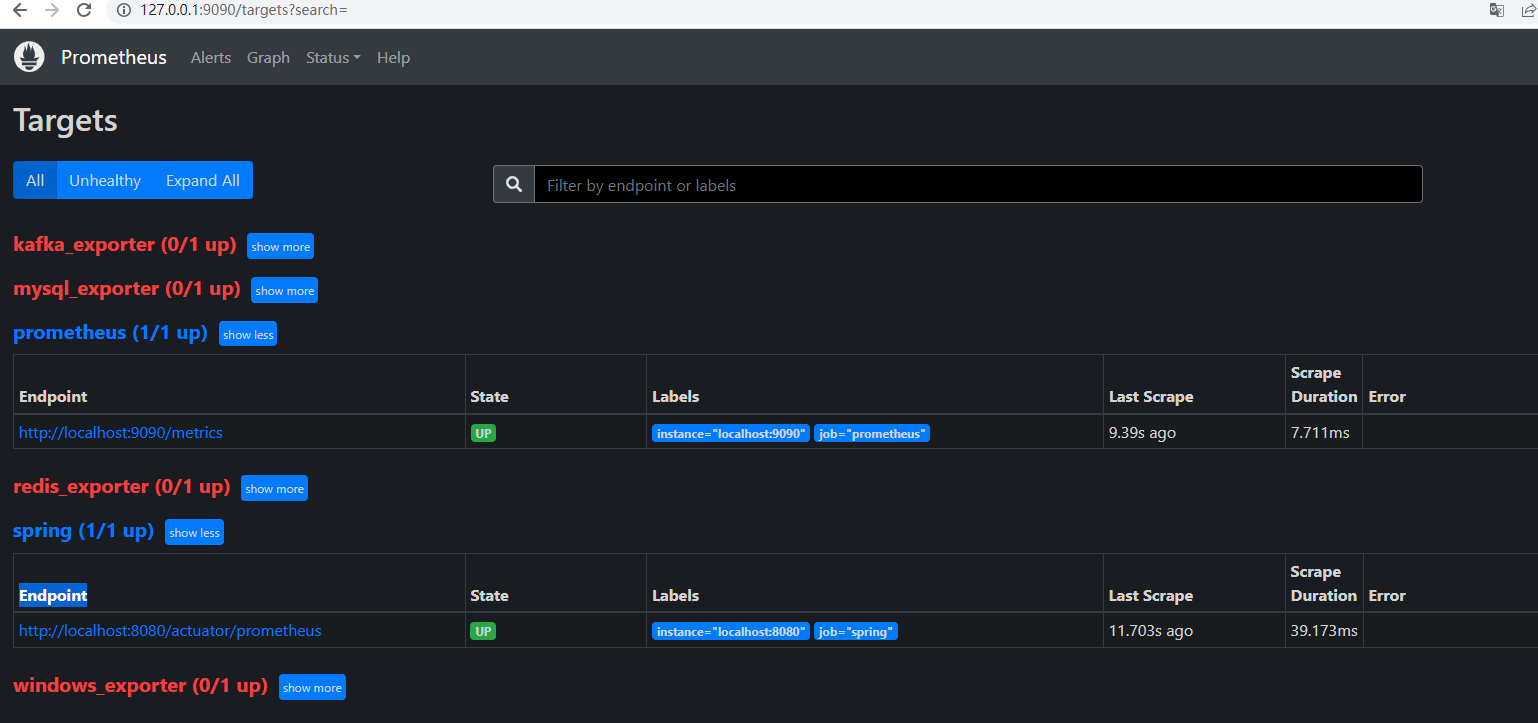1538x723 pixels.
Task: Click the browser back arrow
Action: (19, 10)
